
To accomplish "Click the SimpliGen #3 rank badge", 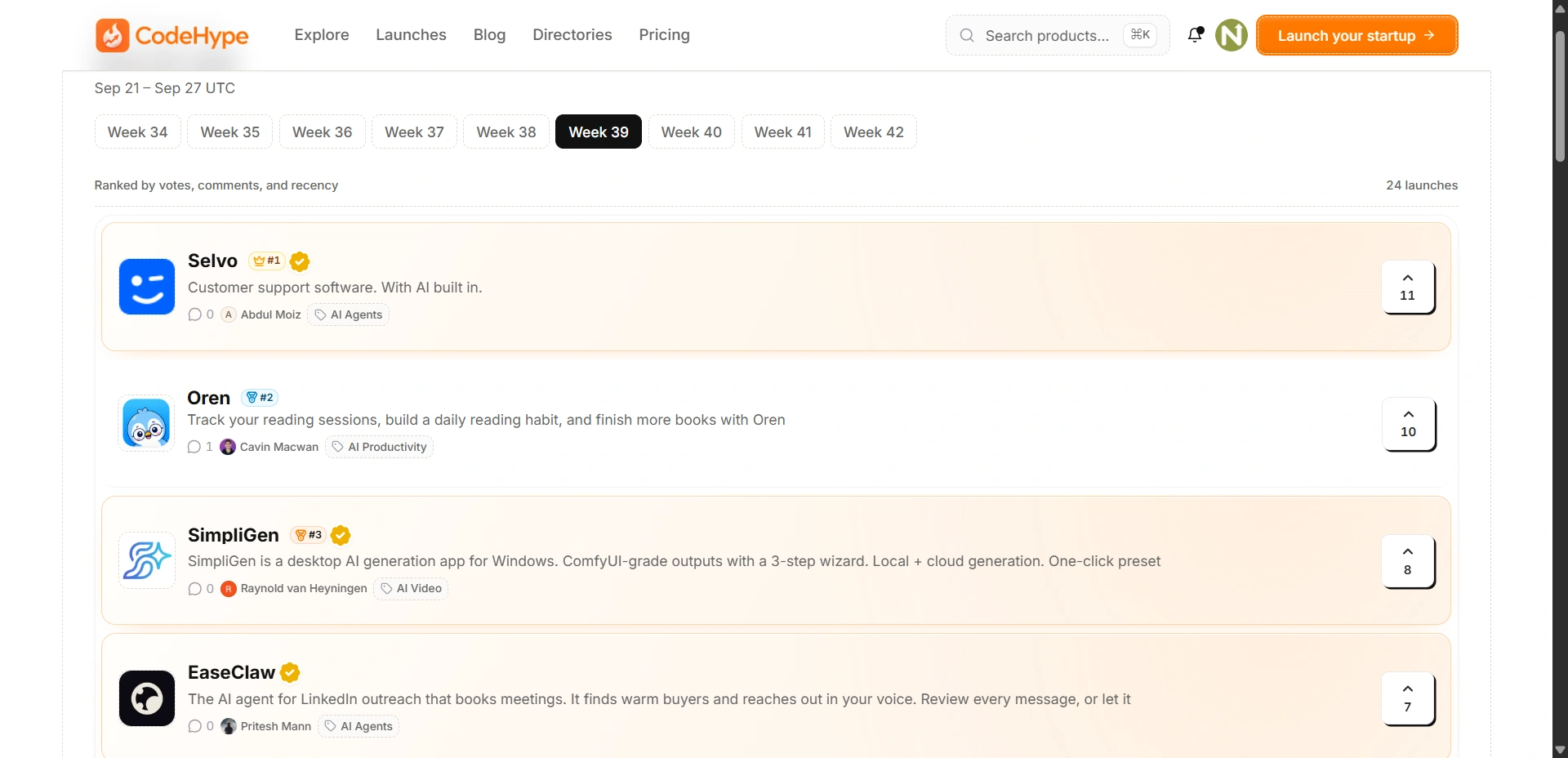I will [309, 535].
